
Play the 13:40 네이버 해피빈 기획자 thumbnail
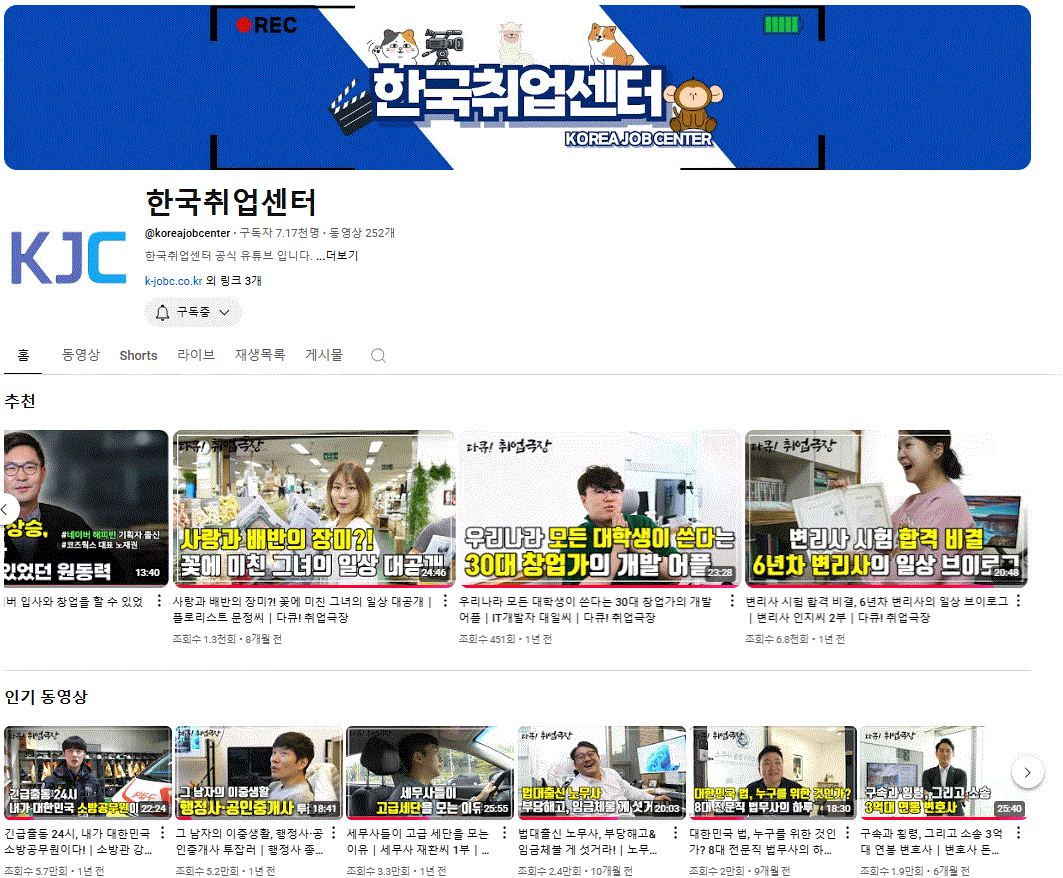click(x=86, y=508)
